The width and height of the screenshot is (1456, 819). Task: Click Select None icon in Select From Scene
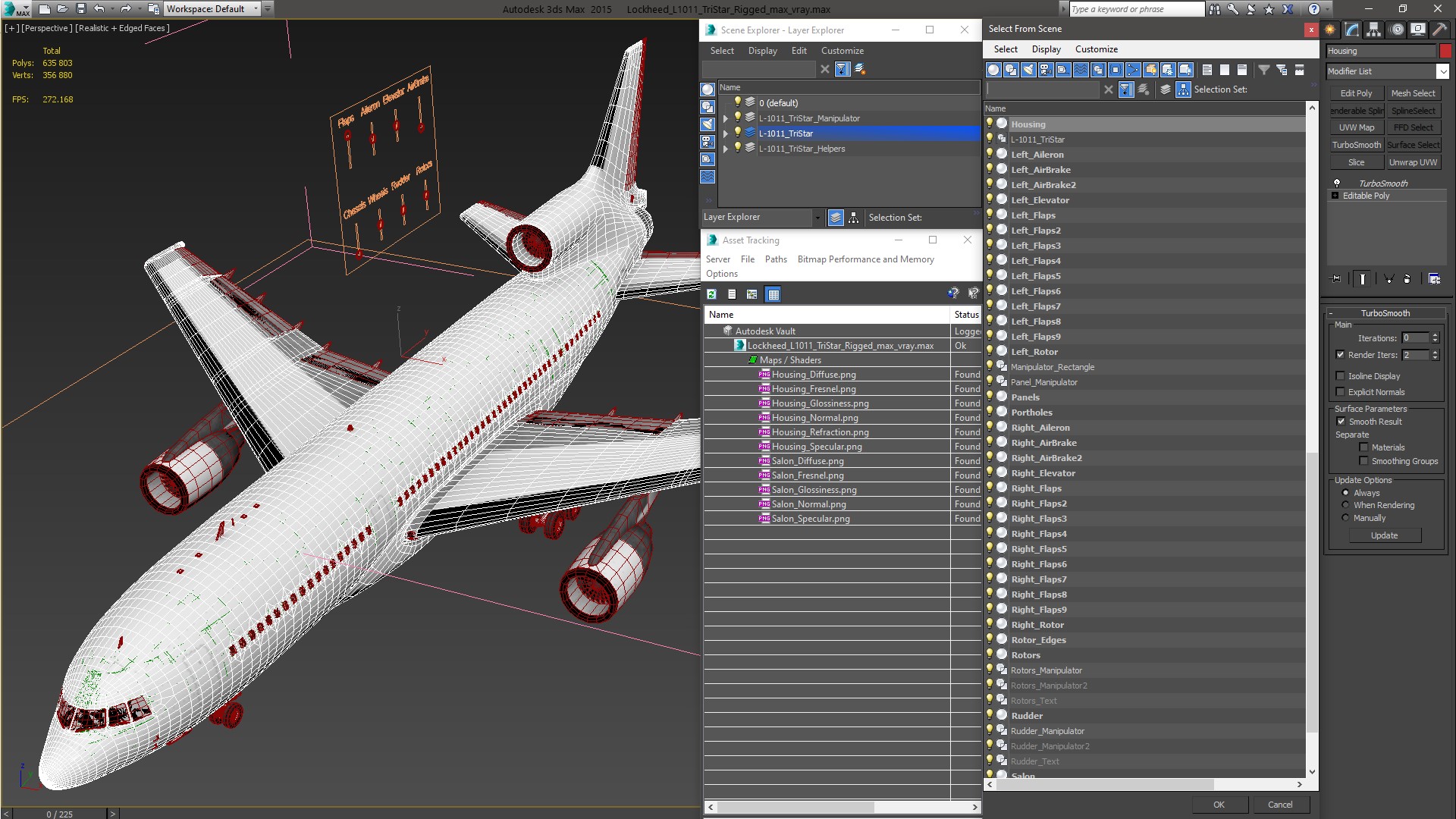pyautogui.click(x=1225, y=70)
